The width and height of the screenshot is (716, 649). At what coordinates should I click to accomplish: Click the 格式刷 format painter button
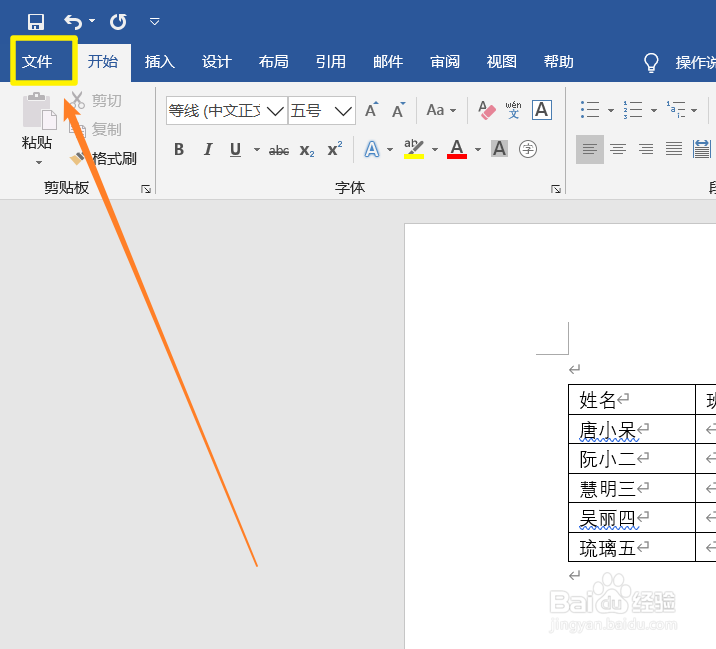click(103, 158)
